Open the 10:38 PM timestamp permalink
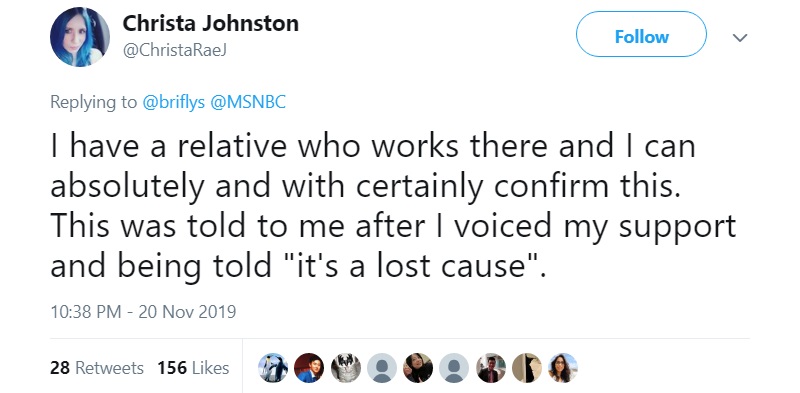 [x=143, y=311]
